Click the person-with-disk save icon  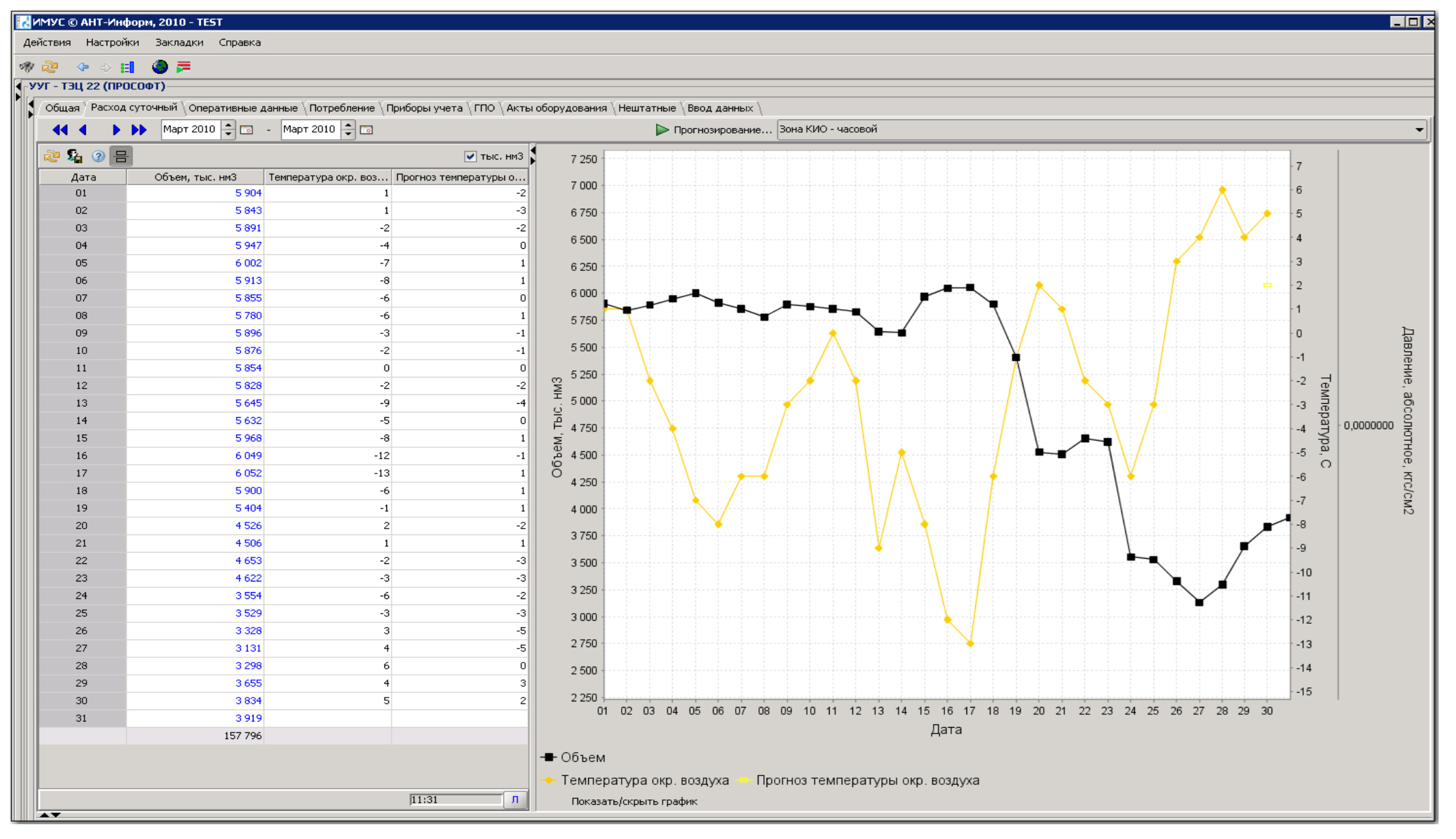click(74, 156)
